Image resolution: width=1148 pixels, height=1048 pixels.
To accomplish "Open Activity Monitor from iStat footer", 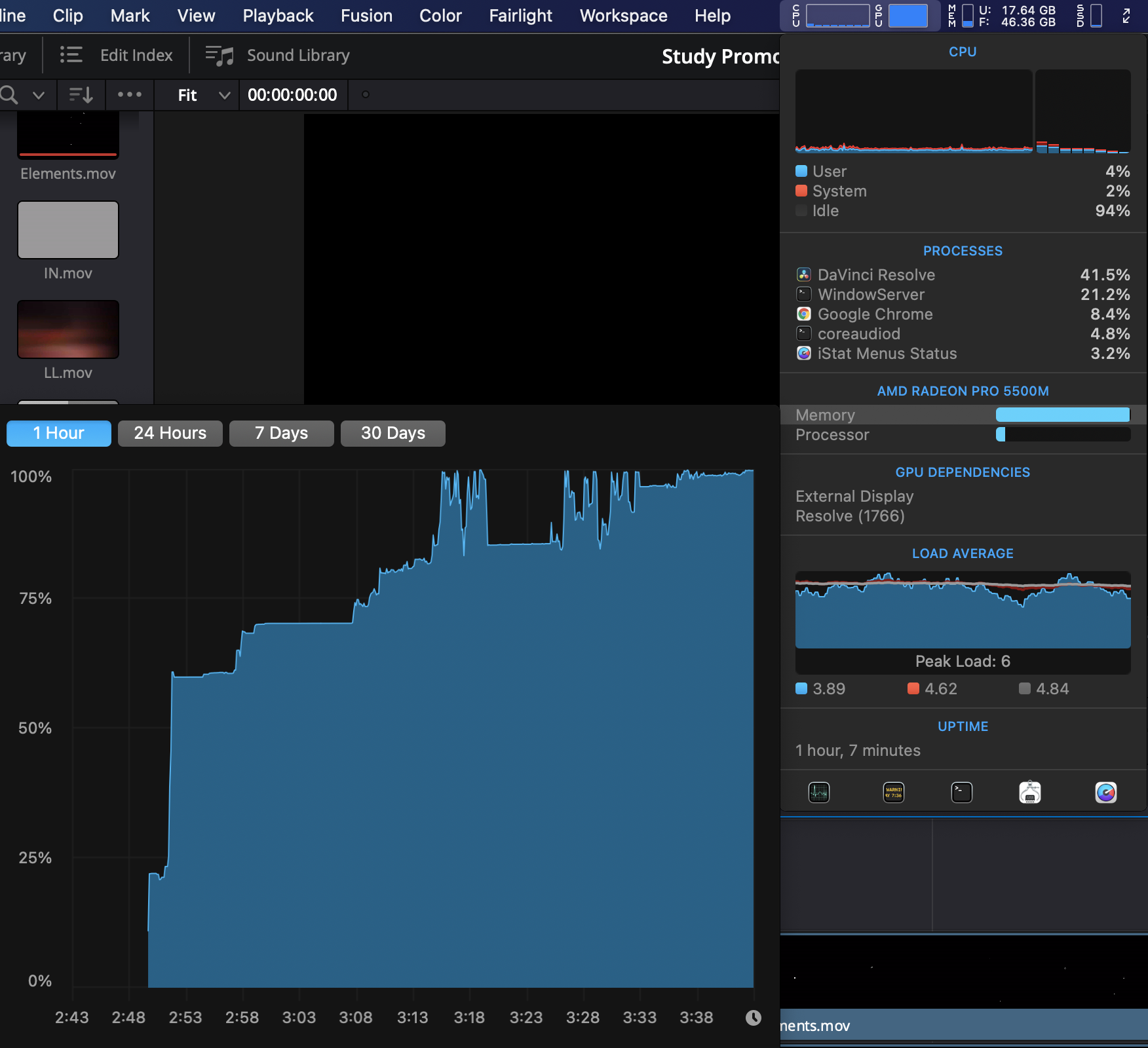I will [x=819, y=793].
